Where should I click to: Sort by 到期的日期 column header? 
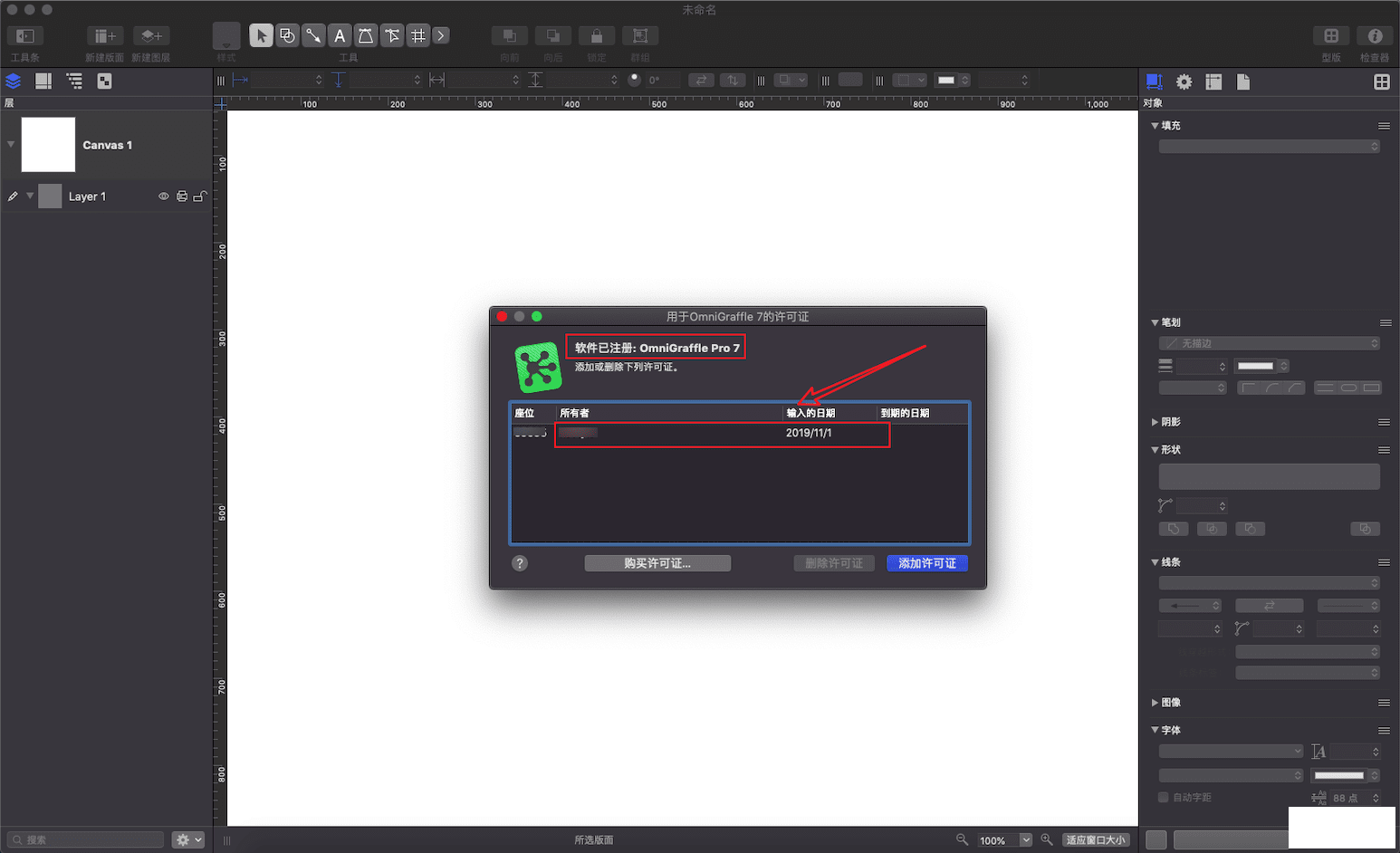click(922, 413)
